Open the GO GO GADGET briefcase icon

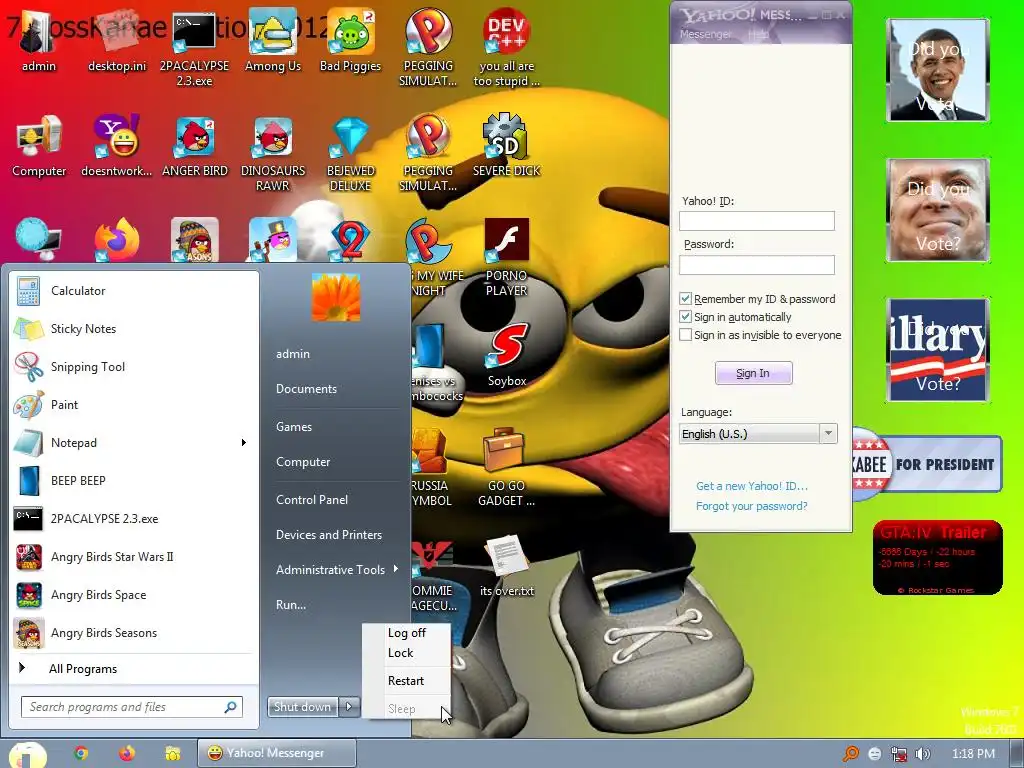[x=506, y=466]
